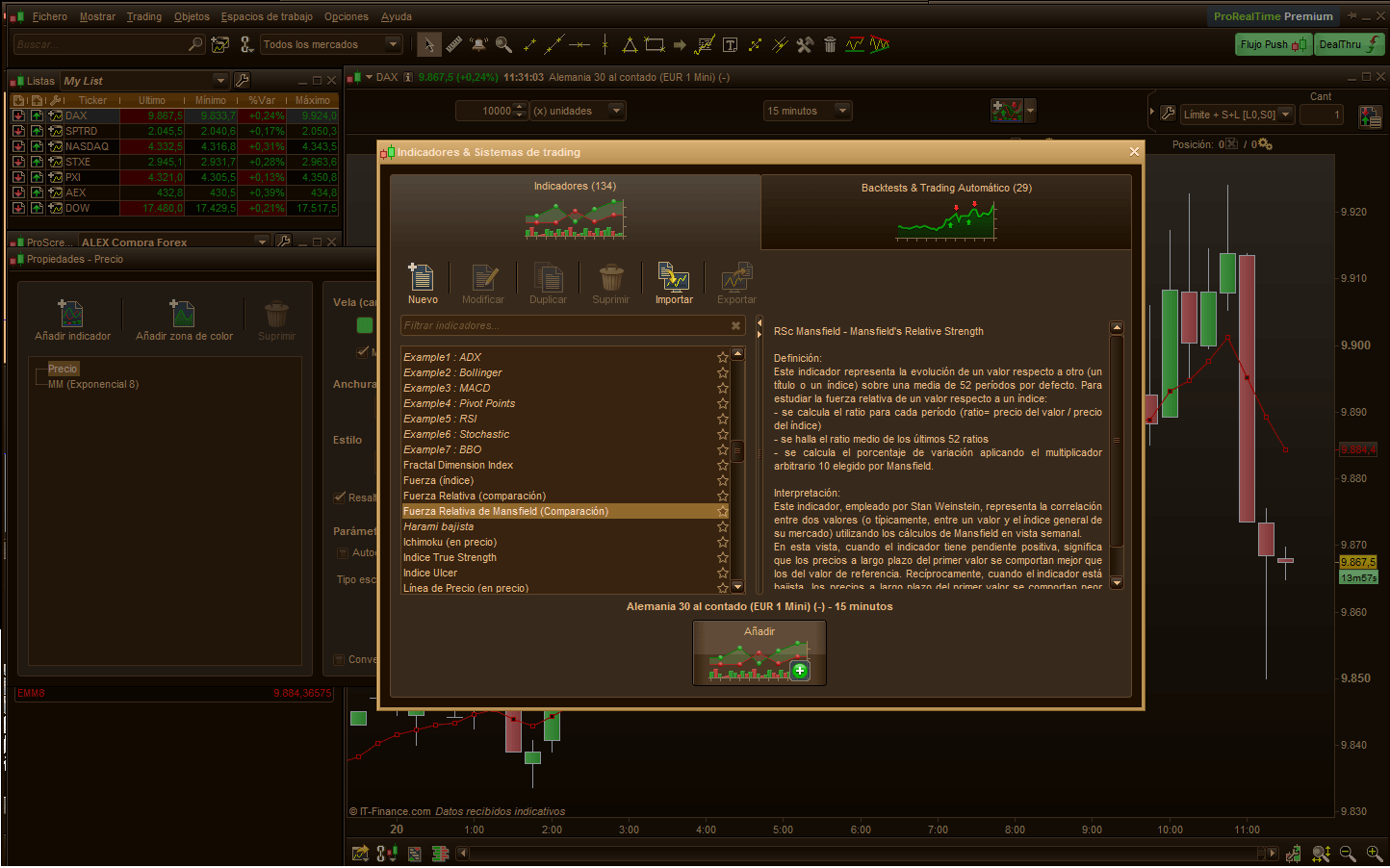The height and width of the screenshot is (868, 1390).
Task: Expand the My List dropdown
Action: coord(220,81)
